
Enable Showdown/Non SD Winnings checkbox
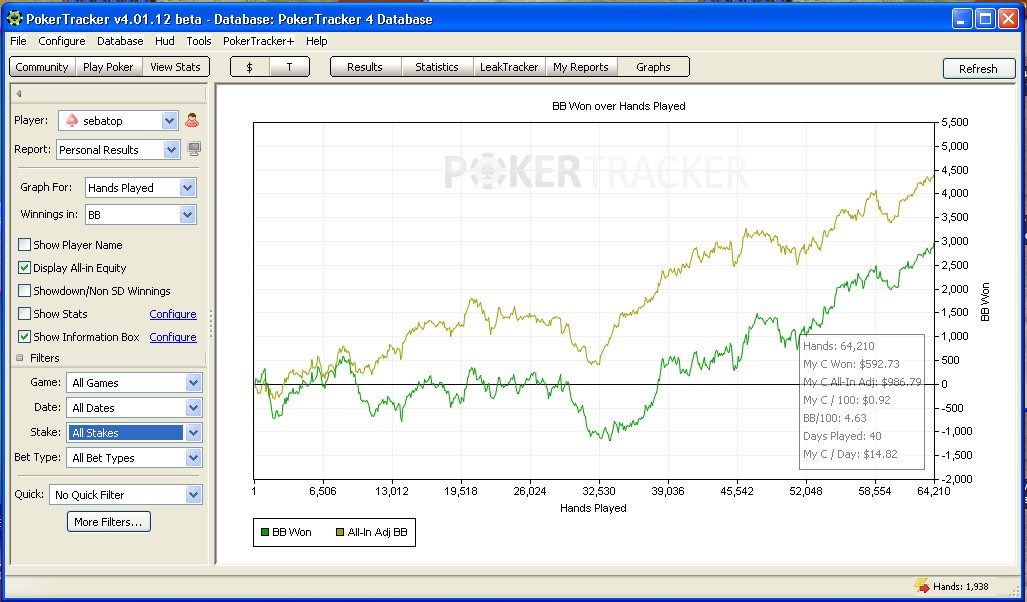coord(24,290)
